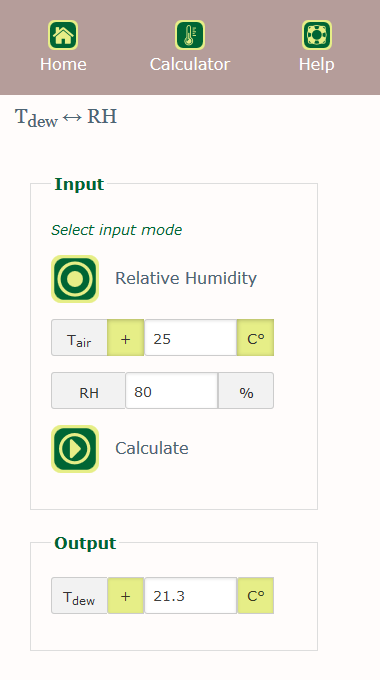Click the Calculator menu label
This screenshot has height=680, width=380.
[x=190, y=64]
